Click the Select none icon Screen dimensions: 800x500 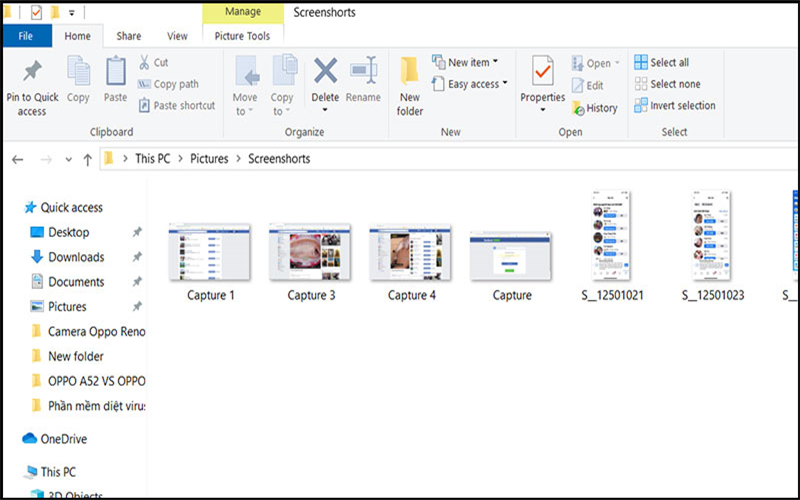[641, 84]
